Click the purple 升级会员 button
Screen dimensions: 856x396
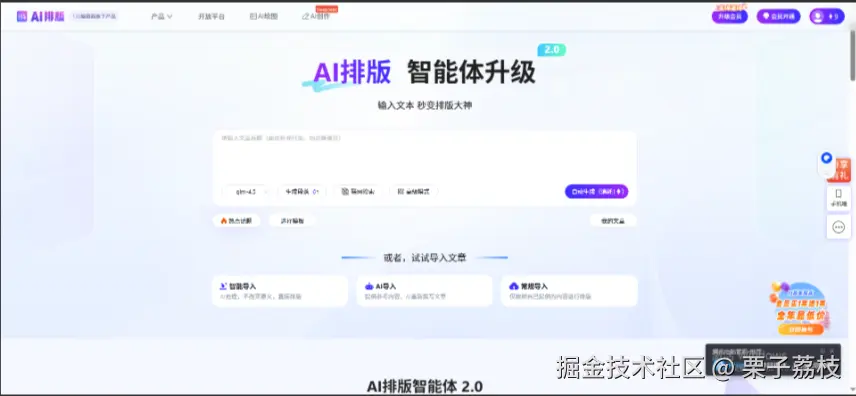tap(729, 16)
